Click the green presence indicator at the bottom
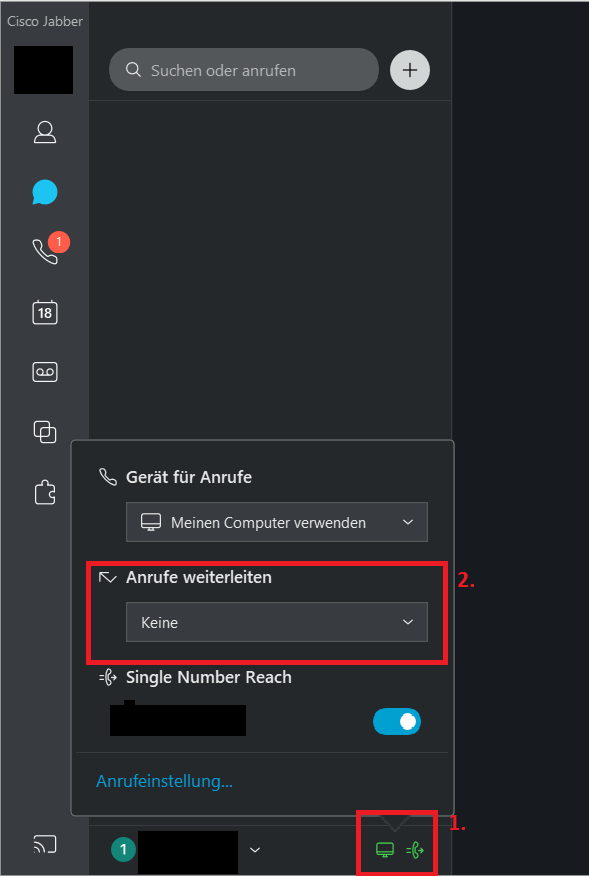 [123, 851]
